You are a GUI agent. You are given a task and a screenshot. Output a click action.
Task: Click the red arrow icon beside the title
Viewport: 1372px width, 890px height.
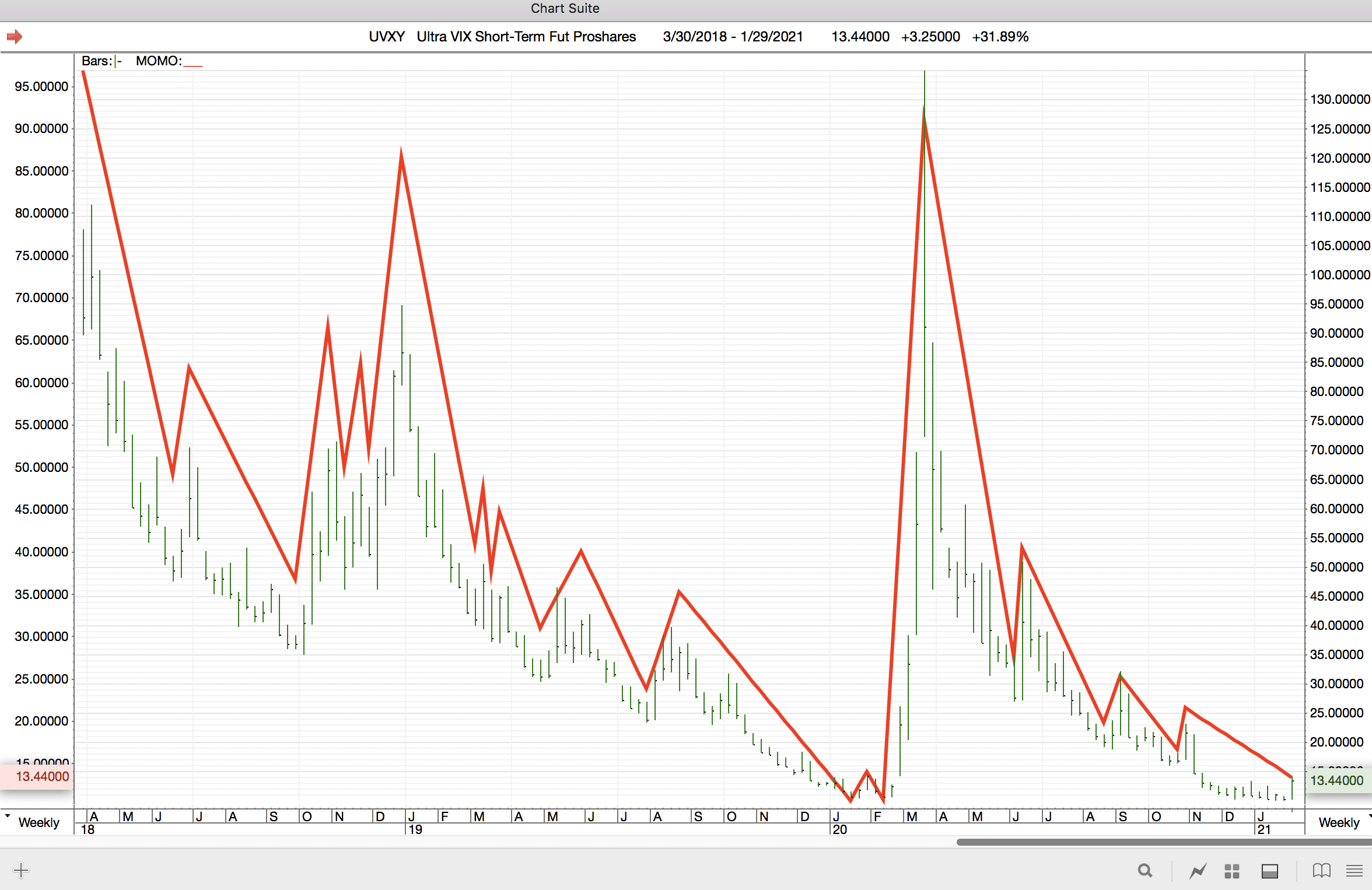point(15,37)
